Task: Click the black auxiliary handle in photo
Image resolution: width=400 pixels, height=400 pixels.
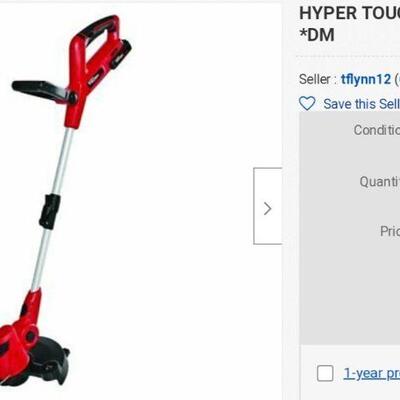Action: tap(42, 89)
